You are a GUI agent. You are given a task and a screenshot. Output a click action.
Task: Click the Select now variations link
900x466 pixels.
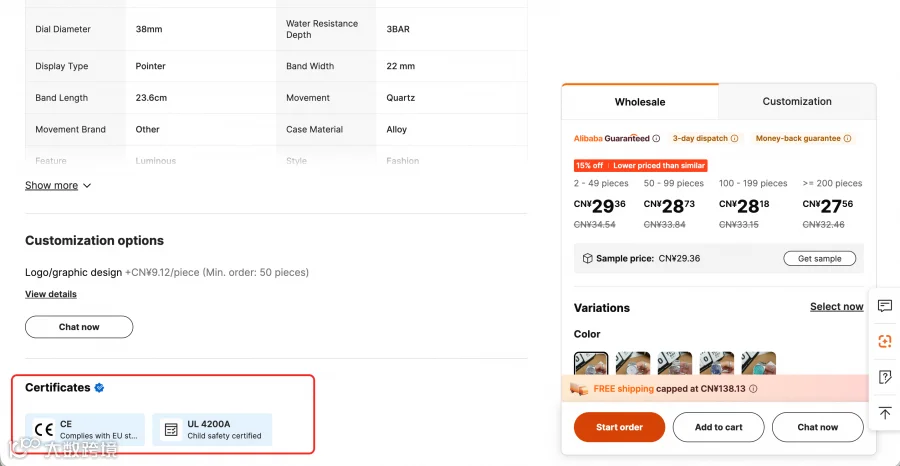pos(836,306)
